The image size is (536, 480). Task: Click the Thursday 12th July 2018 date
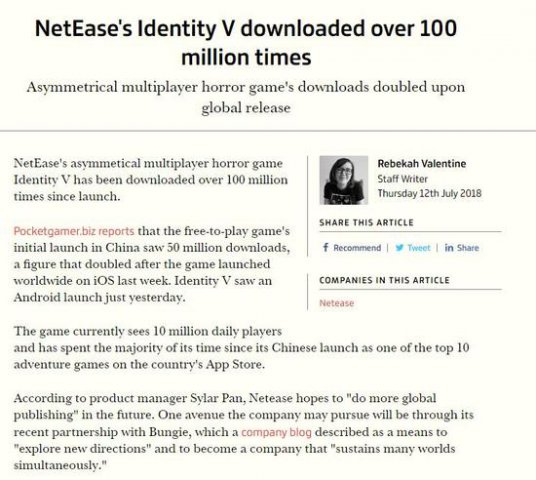coord(429,194)
